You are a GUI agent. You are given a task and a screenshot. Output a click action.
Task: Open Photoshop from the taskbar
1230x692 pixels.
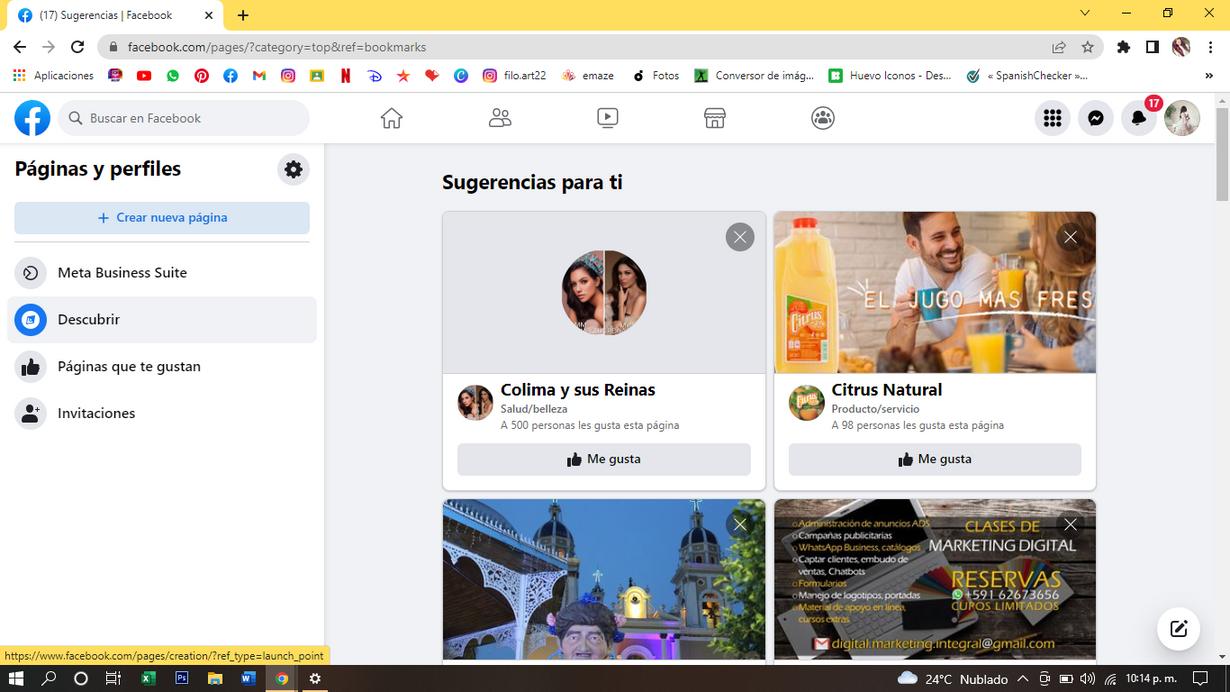(181, 679)
